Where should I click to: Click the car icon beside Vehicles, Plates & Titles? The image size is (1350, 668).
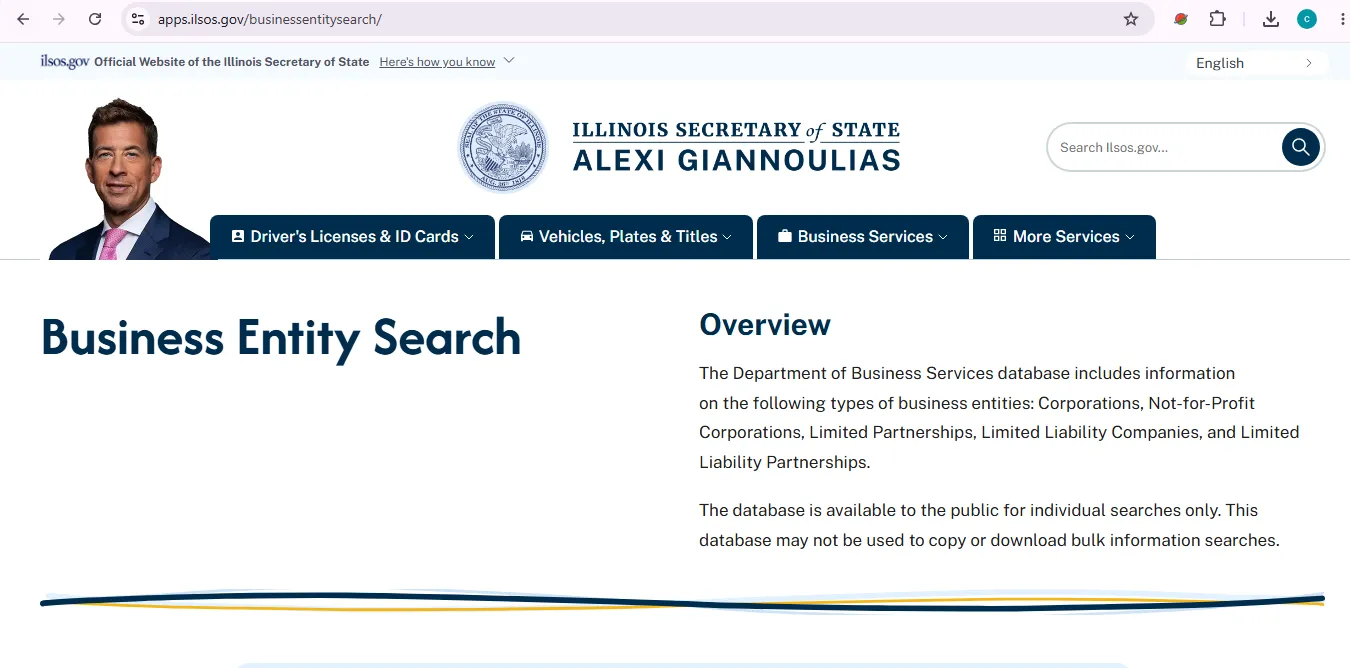(x=527, y=237)
